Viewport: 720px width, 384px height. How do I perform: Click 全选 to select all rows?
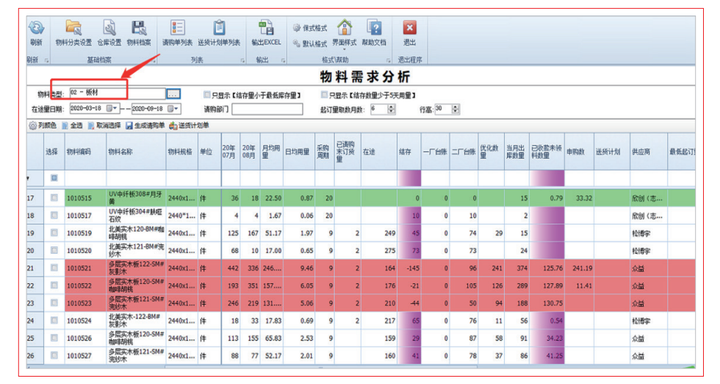72,125
